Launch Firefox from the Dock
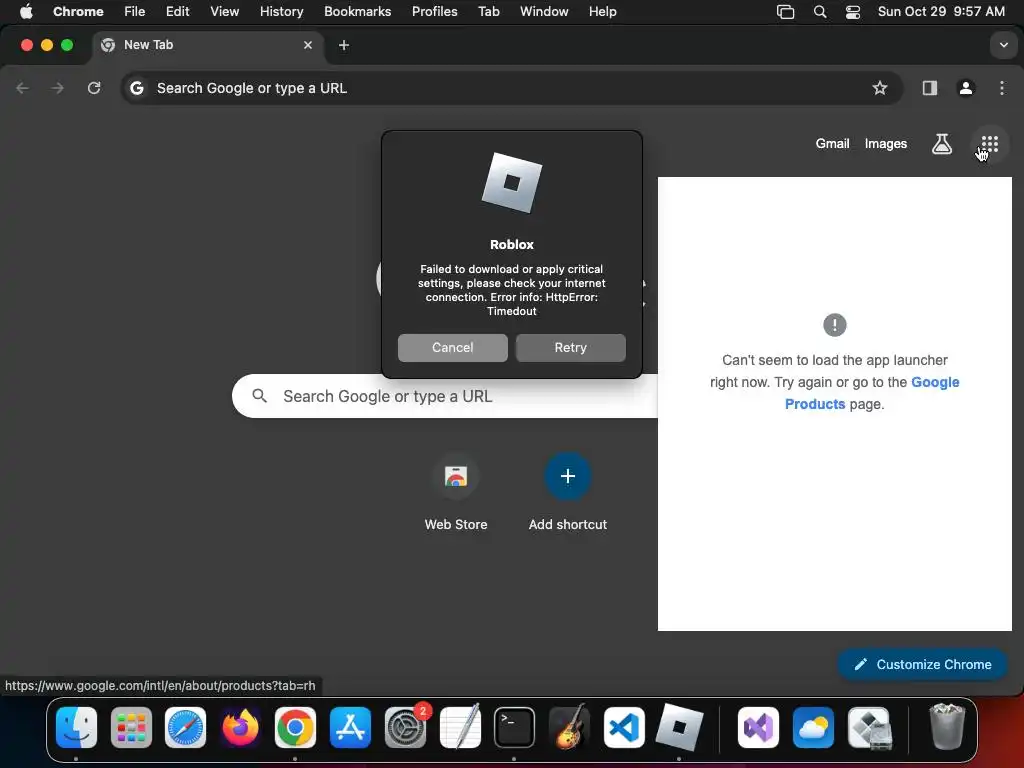 pyautogui.click(x=240, y=727)
